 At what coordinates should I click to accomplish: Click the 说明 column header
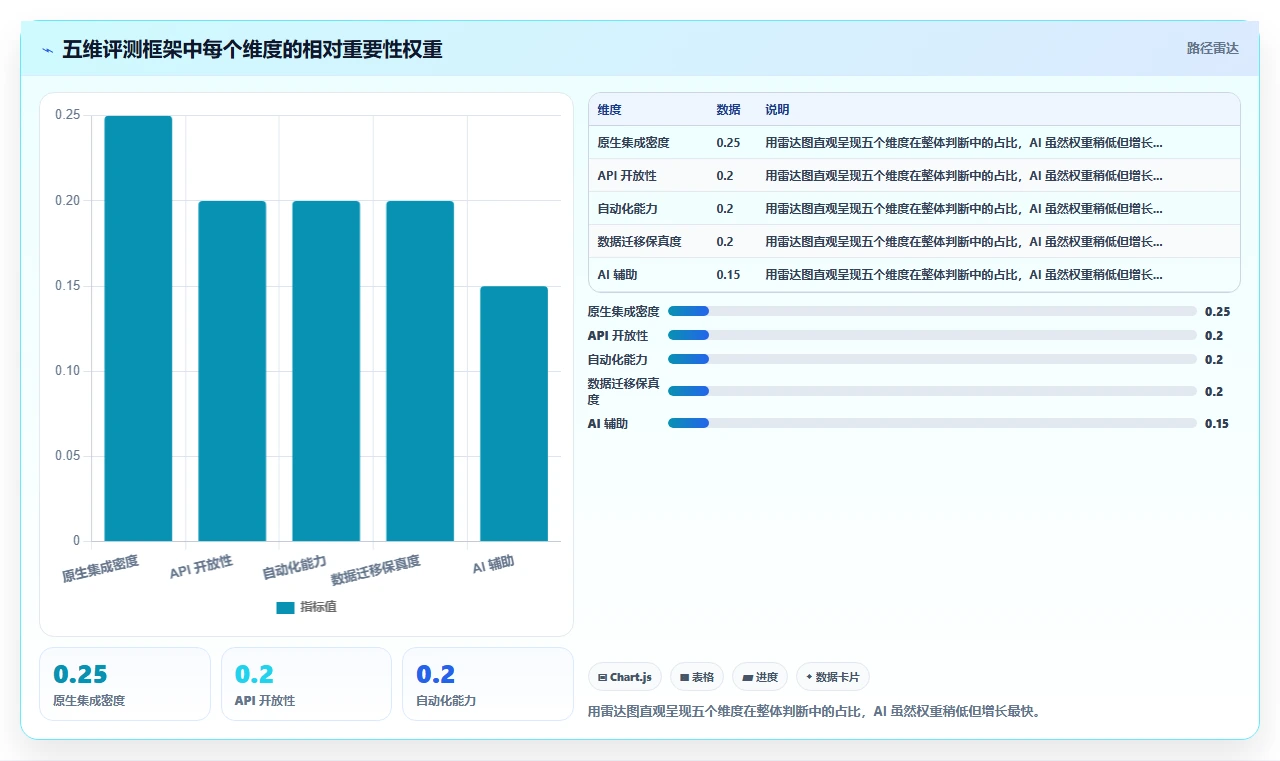(x=777, y=109)
